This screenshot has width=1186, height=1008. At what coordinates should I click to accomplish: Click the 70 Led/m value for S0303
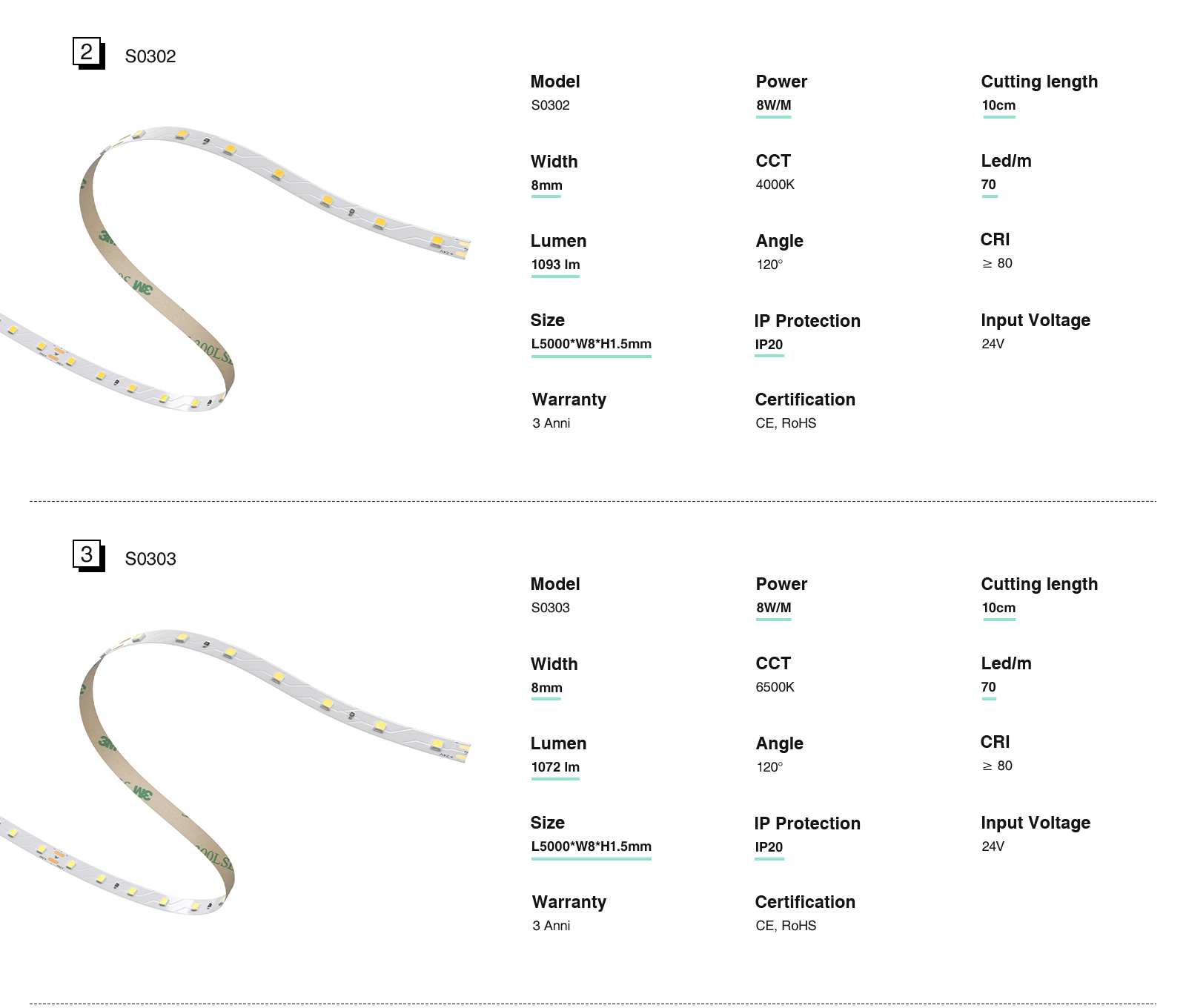988,687
